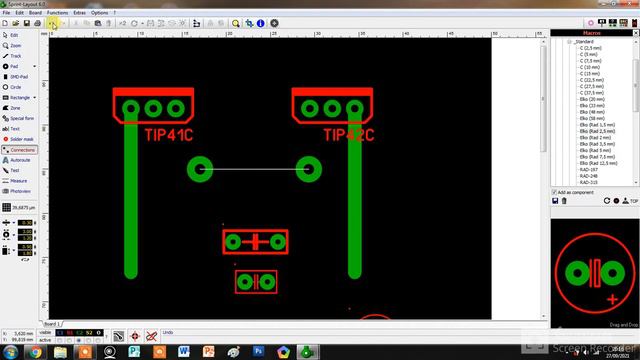
Task: Click the magnifier zoom icon in toolbar
Action: pyautogui.click(x=236, y=23)
